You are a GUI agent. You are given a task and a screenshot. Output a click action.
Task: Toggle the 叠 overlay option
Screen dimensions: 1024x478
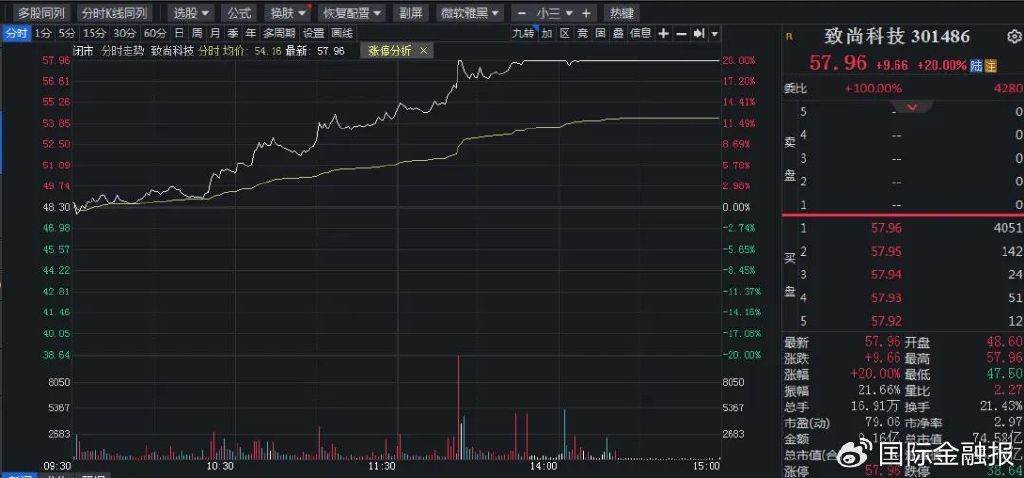pos(618,33)
